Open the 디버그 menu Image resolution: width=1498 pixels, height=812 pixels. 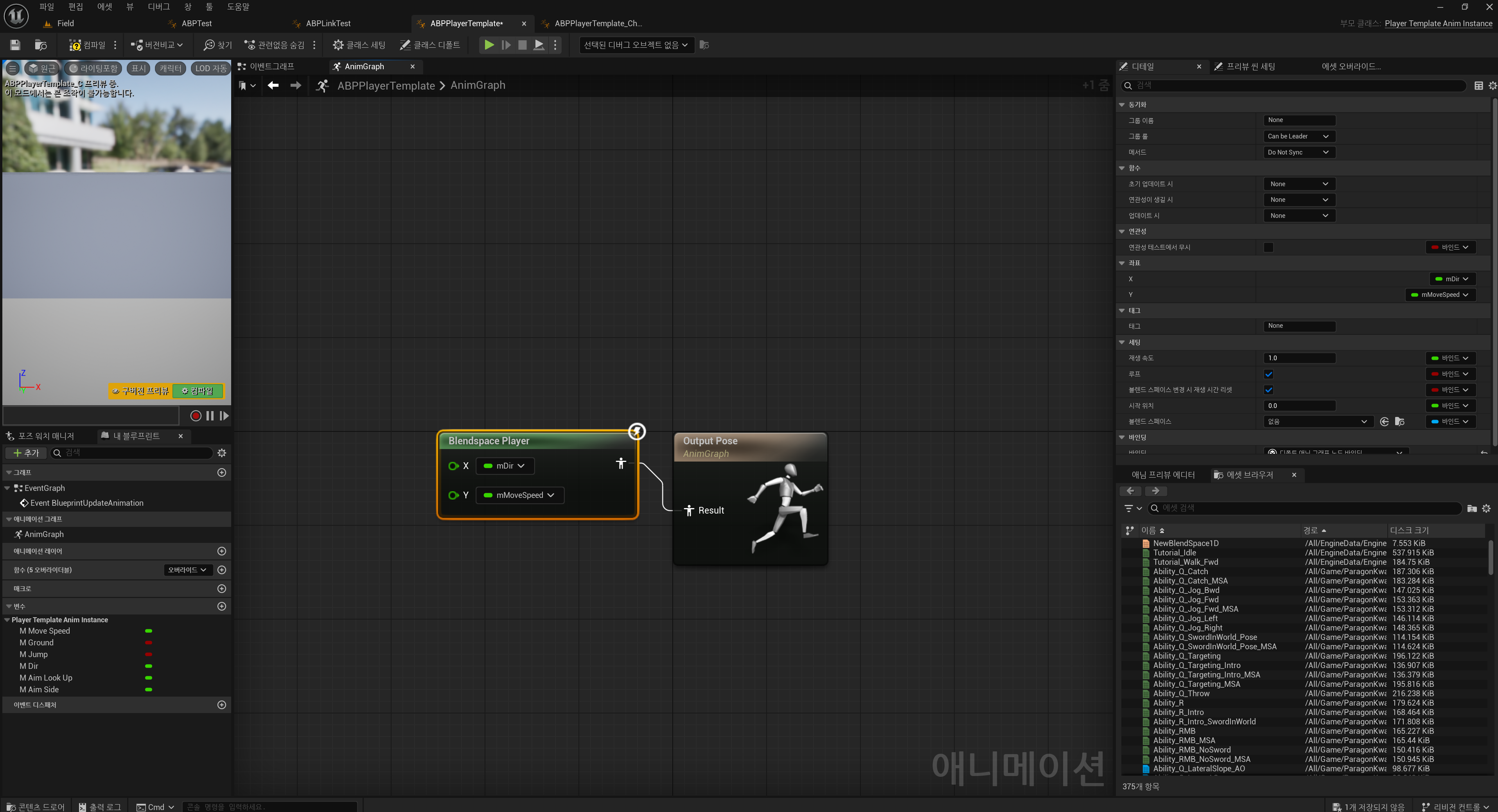click(158, 7)
